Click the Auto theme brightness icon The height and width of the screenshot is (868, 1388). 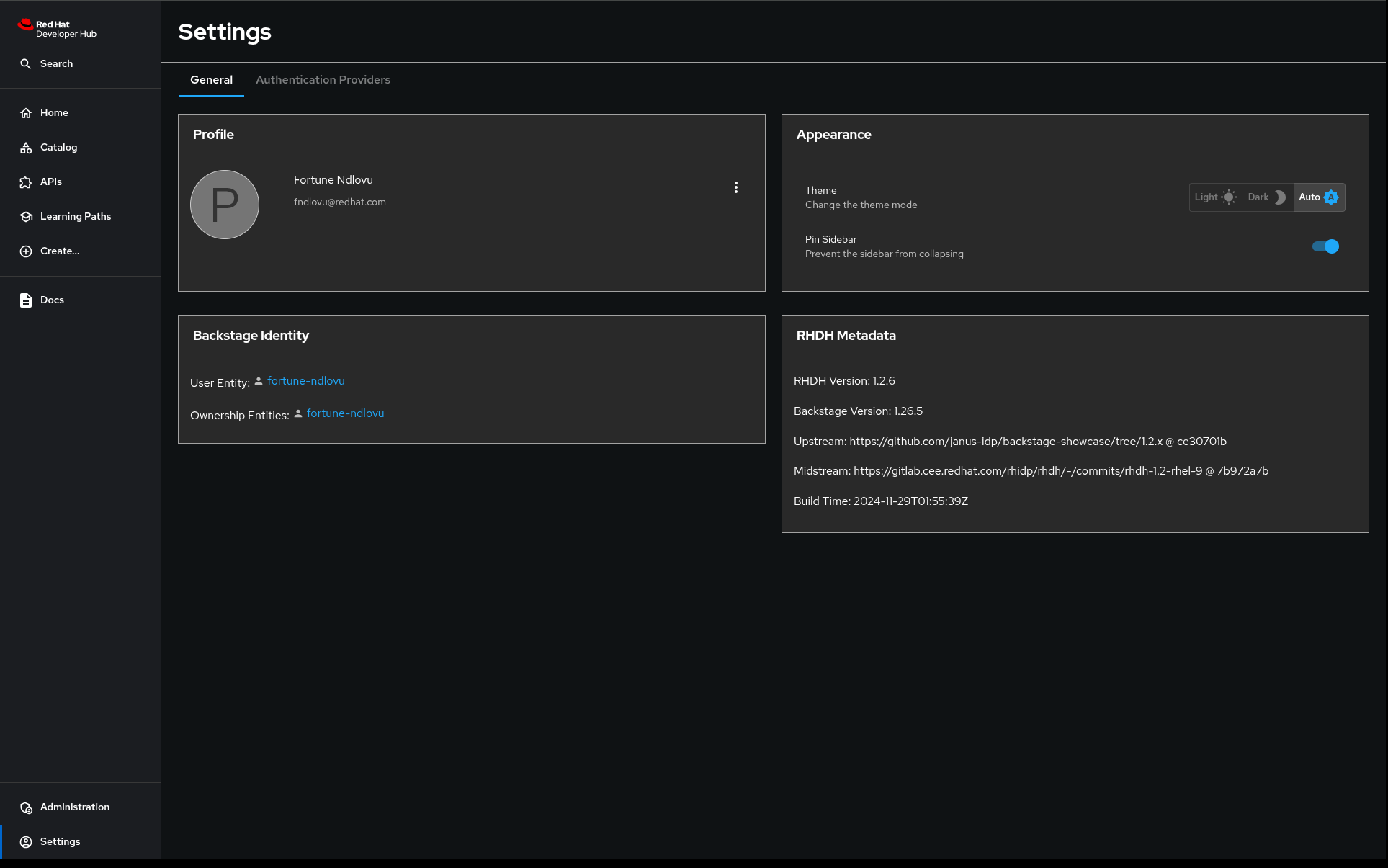[x=1331, y=197]
